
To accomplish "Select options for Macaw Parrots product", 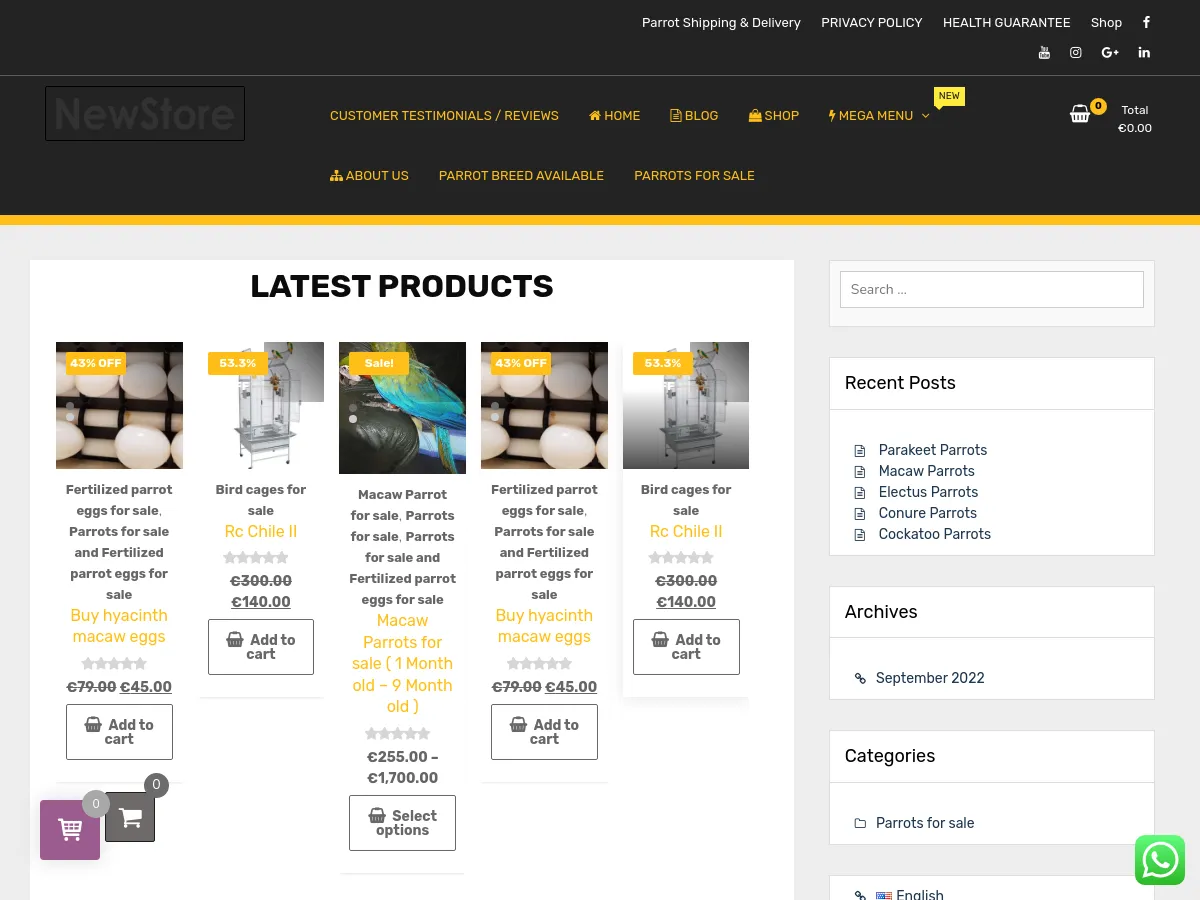I will point(402,823).
